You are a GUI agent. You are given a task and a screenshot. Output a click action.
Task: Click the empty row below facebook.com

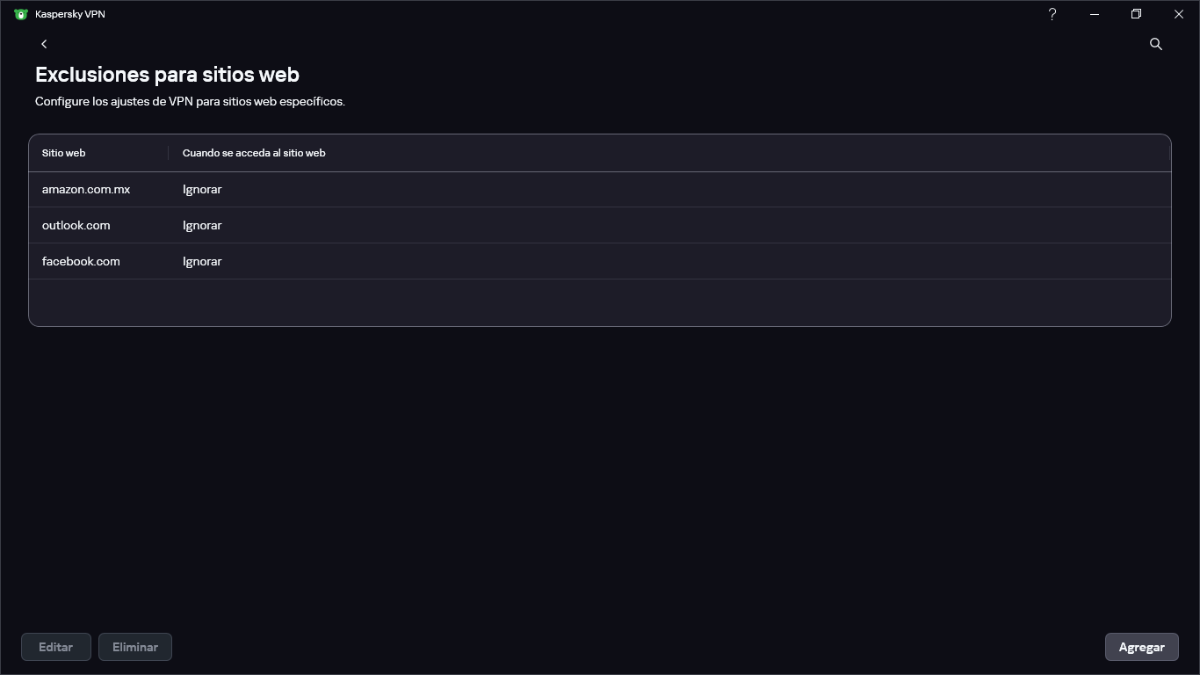pos(600,301)
